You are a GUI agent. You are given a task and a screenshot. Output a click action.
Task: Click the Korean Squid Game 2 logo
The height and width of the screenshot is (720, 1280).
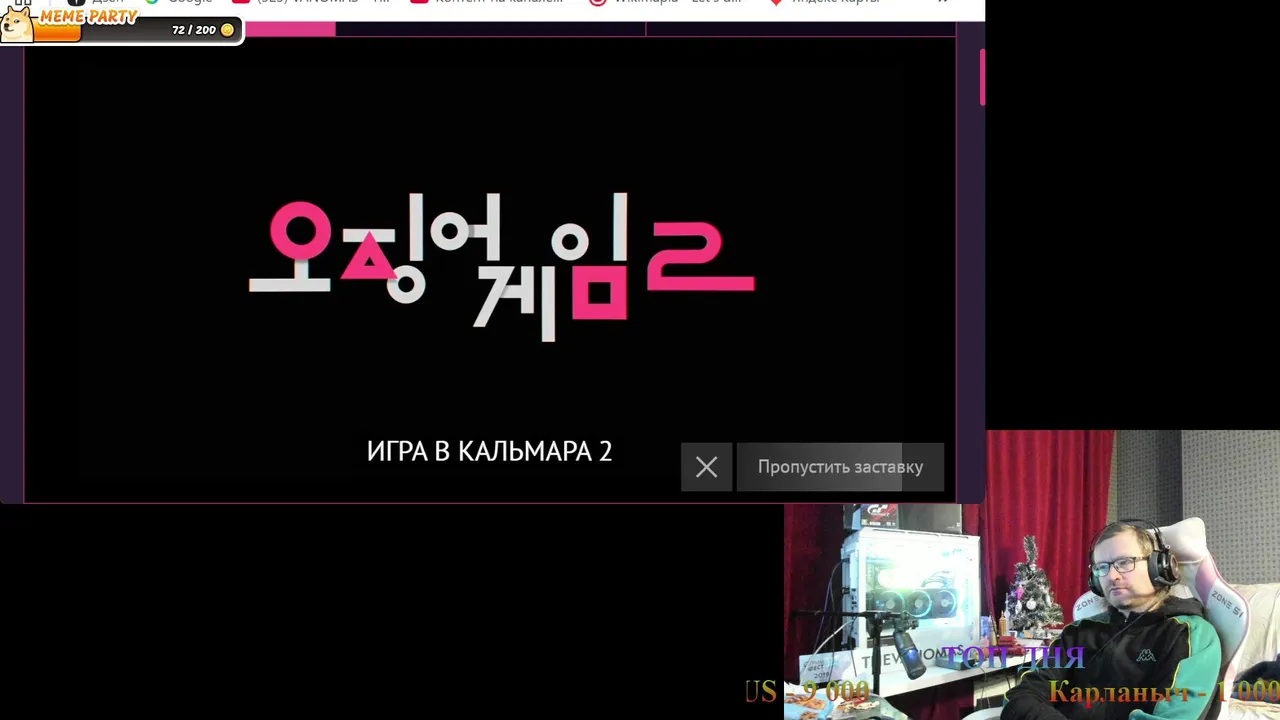point(501,267)
